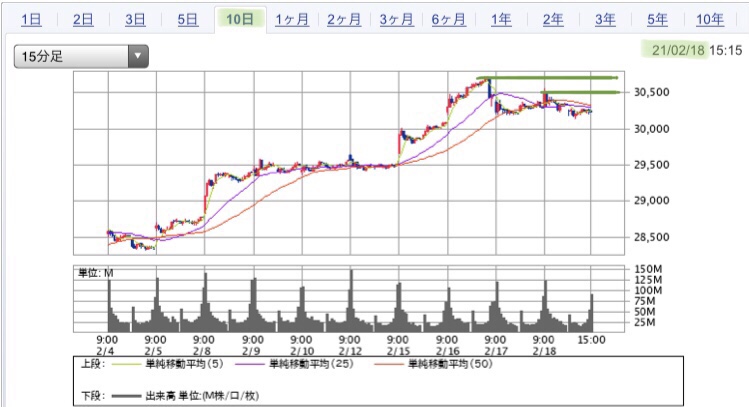This screenshot has height=407, width=749.
Task: Click the 21/02/18 date stamp
Action: (678, 50)
